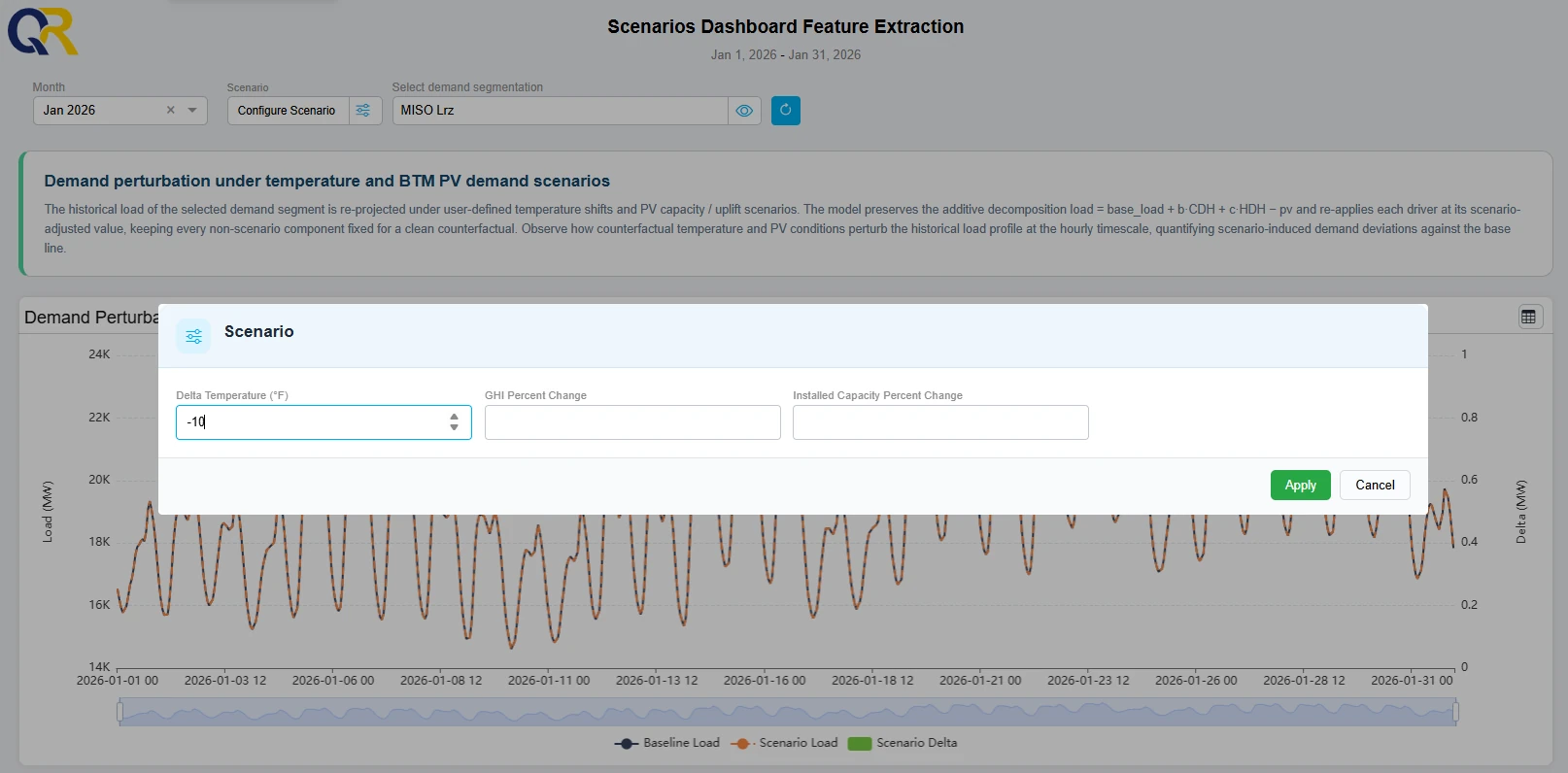
Task: Click the right range slider handle
Action: click(1455, 712)
